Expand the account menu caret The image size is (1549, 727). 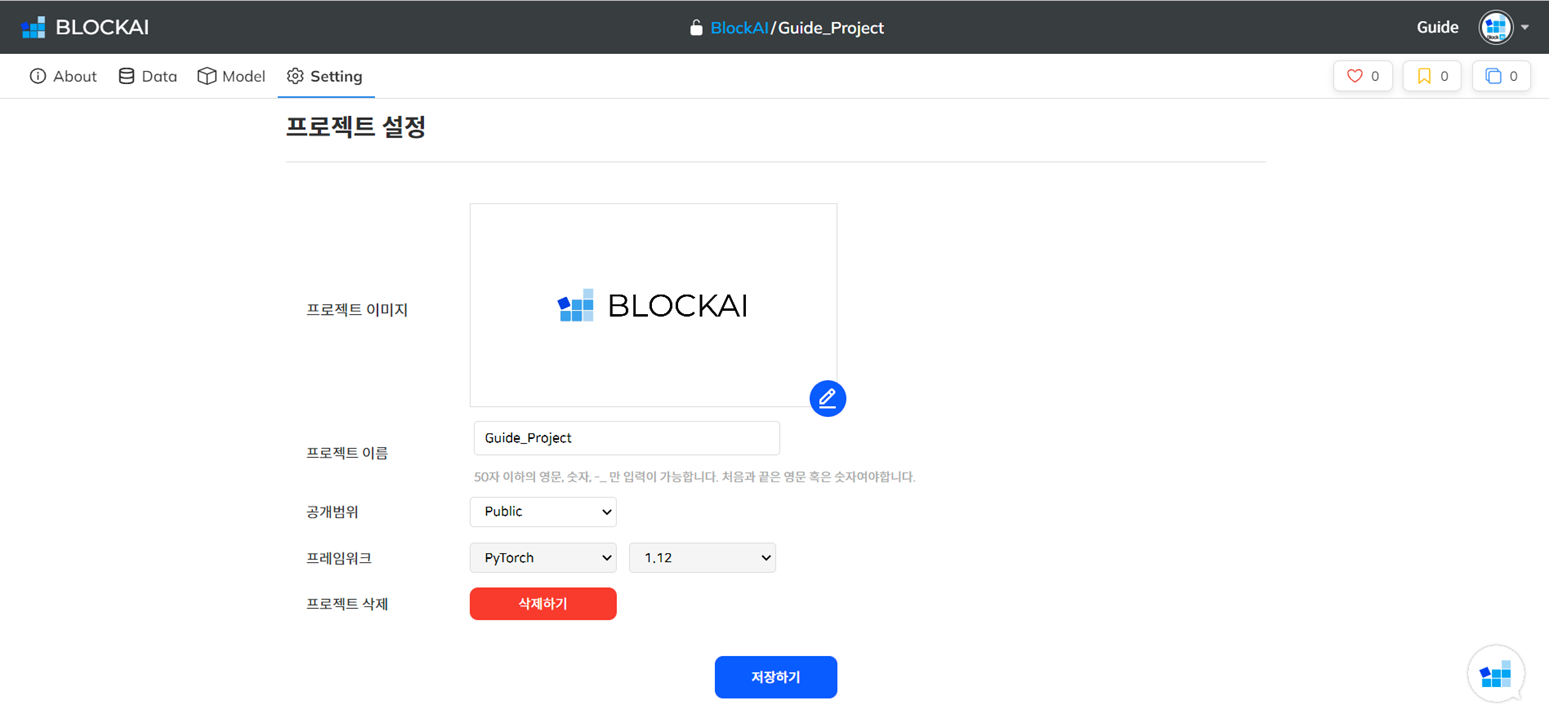point(1525,28)
